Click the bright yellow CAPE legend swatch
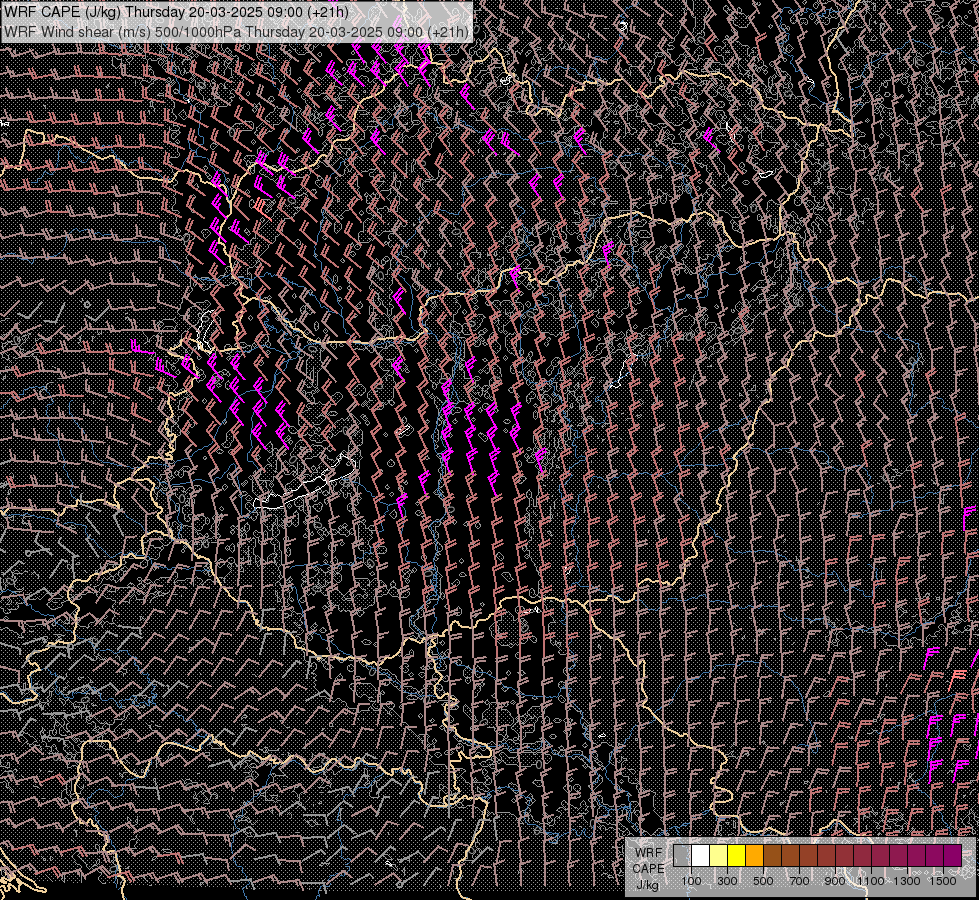The image size is (979, 900). point(737,855)
